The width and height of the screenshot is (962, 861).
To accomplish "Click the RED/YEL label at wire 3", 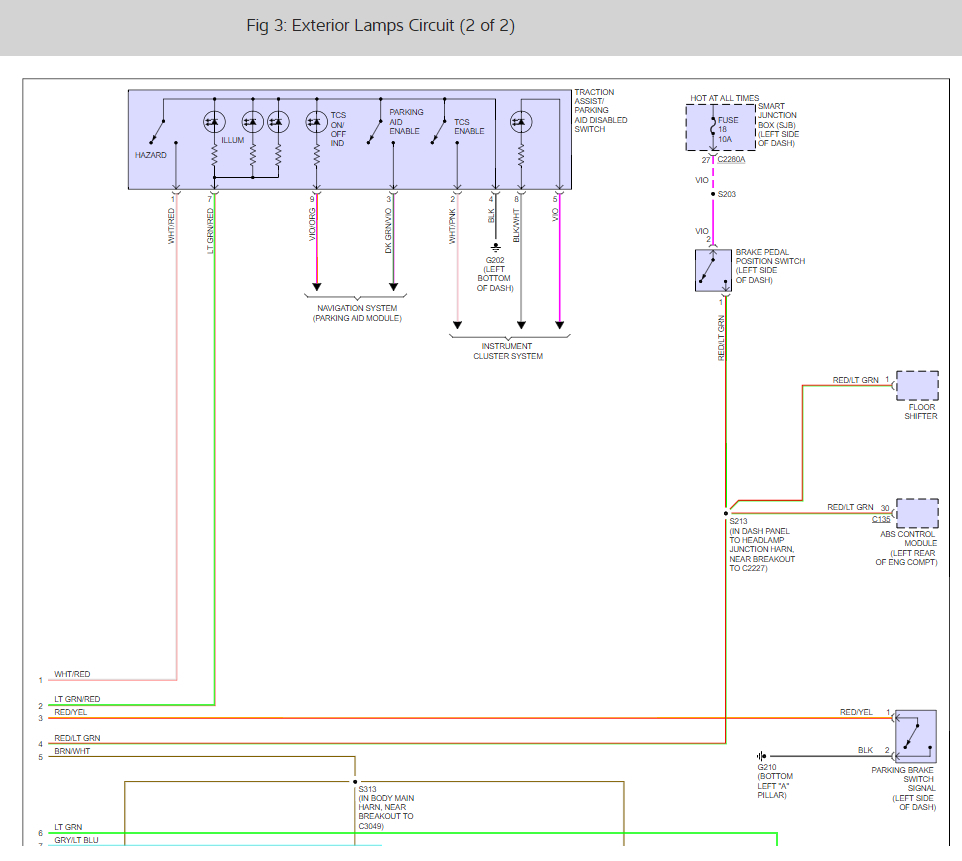I will pyautogui.click(x=71, y=712).
